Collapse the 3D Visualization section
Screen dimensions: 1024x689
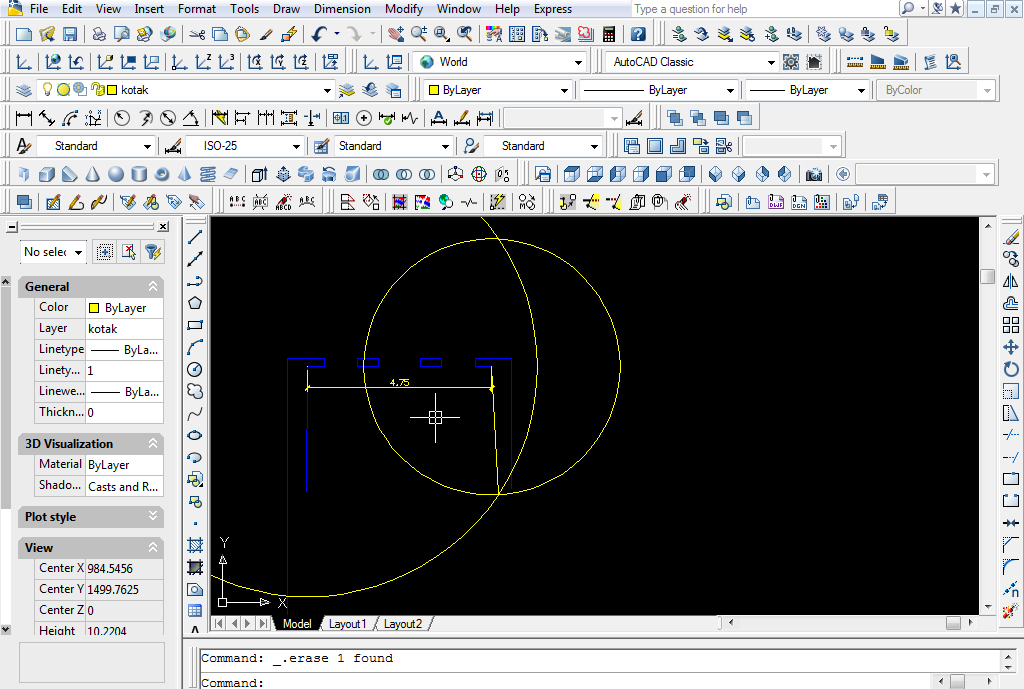(x=153, y=443)
